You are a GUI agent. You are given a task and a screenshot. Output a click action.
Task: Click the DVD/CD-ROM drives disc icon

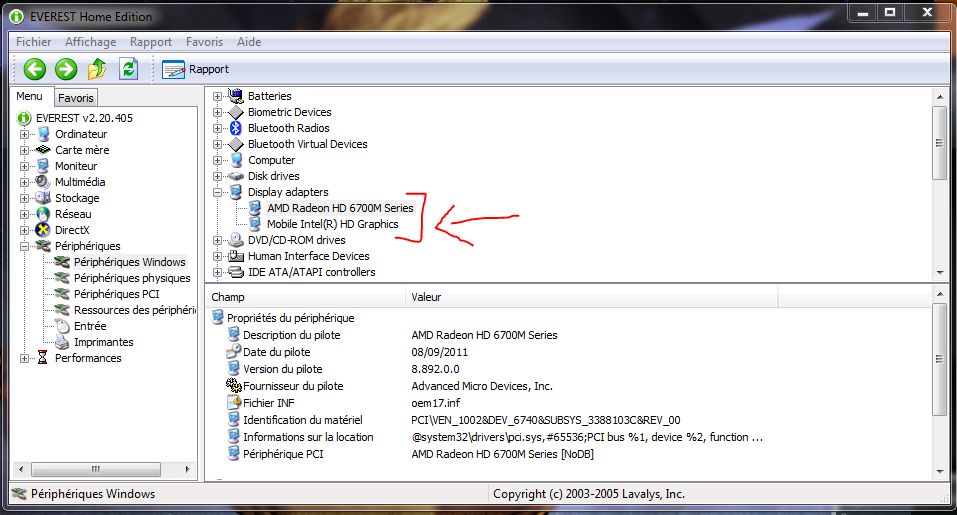pos(236,240)
